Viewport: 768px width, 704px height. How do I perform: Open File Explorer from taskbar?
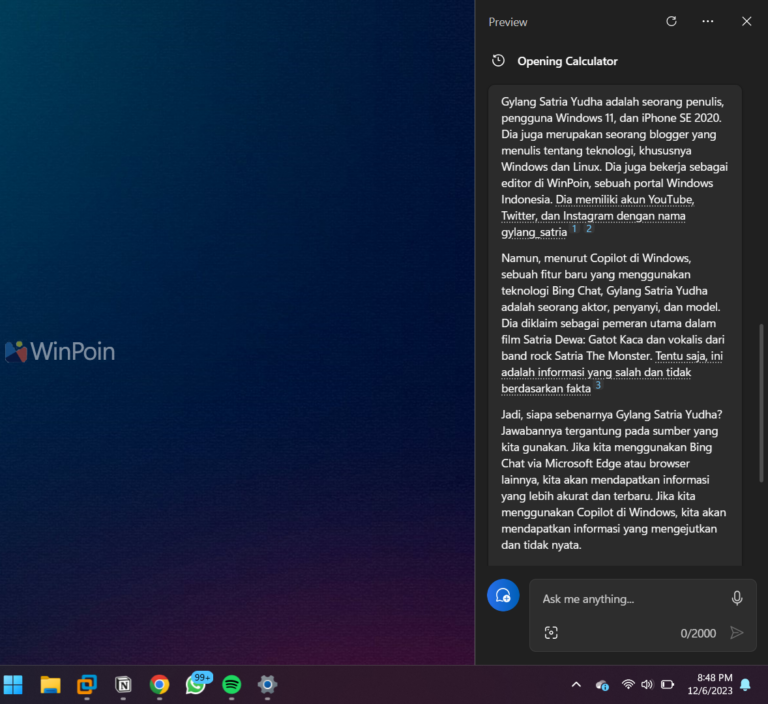pyautogui.click(x=50, y=684)
